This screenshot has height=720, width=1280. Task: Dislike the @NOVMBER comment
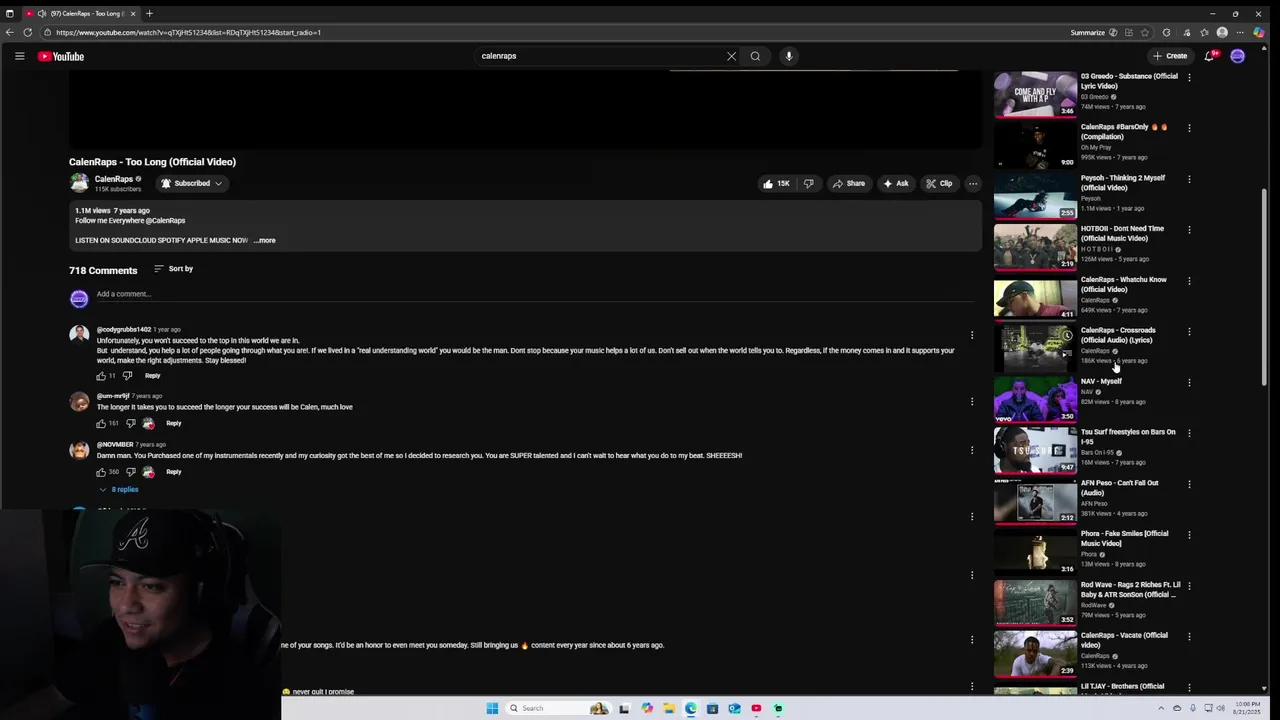(130, 472)
